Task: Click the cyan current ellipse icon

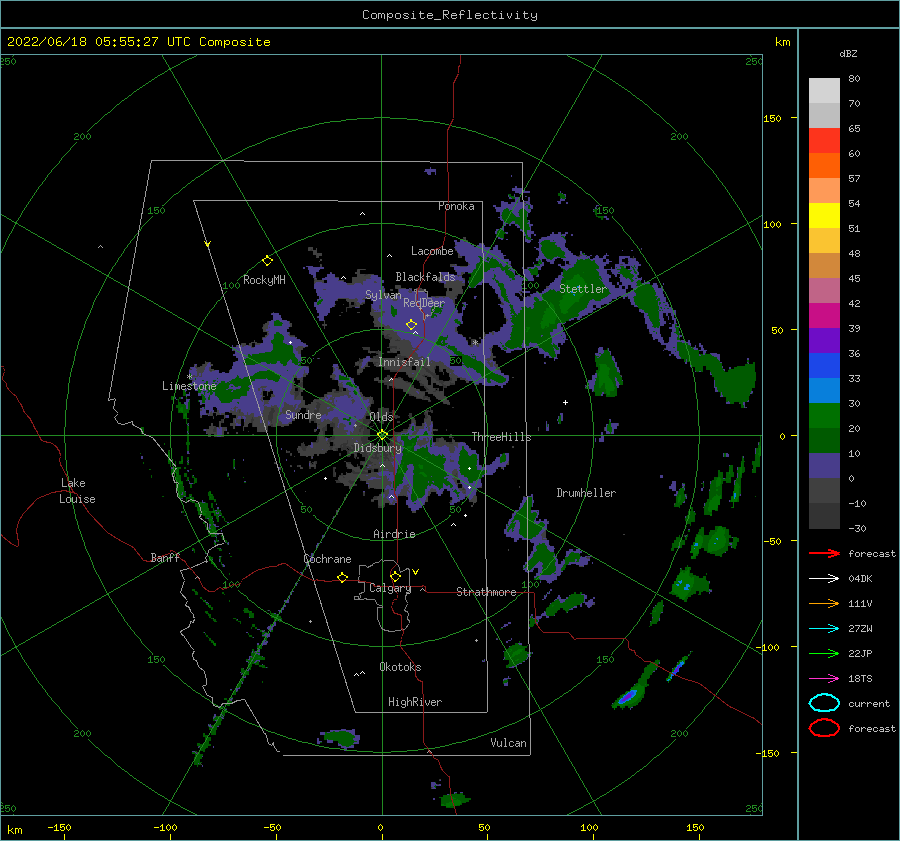Action: tap(824, 703)
